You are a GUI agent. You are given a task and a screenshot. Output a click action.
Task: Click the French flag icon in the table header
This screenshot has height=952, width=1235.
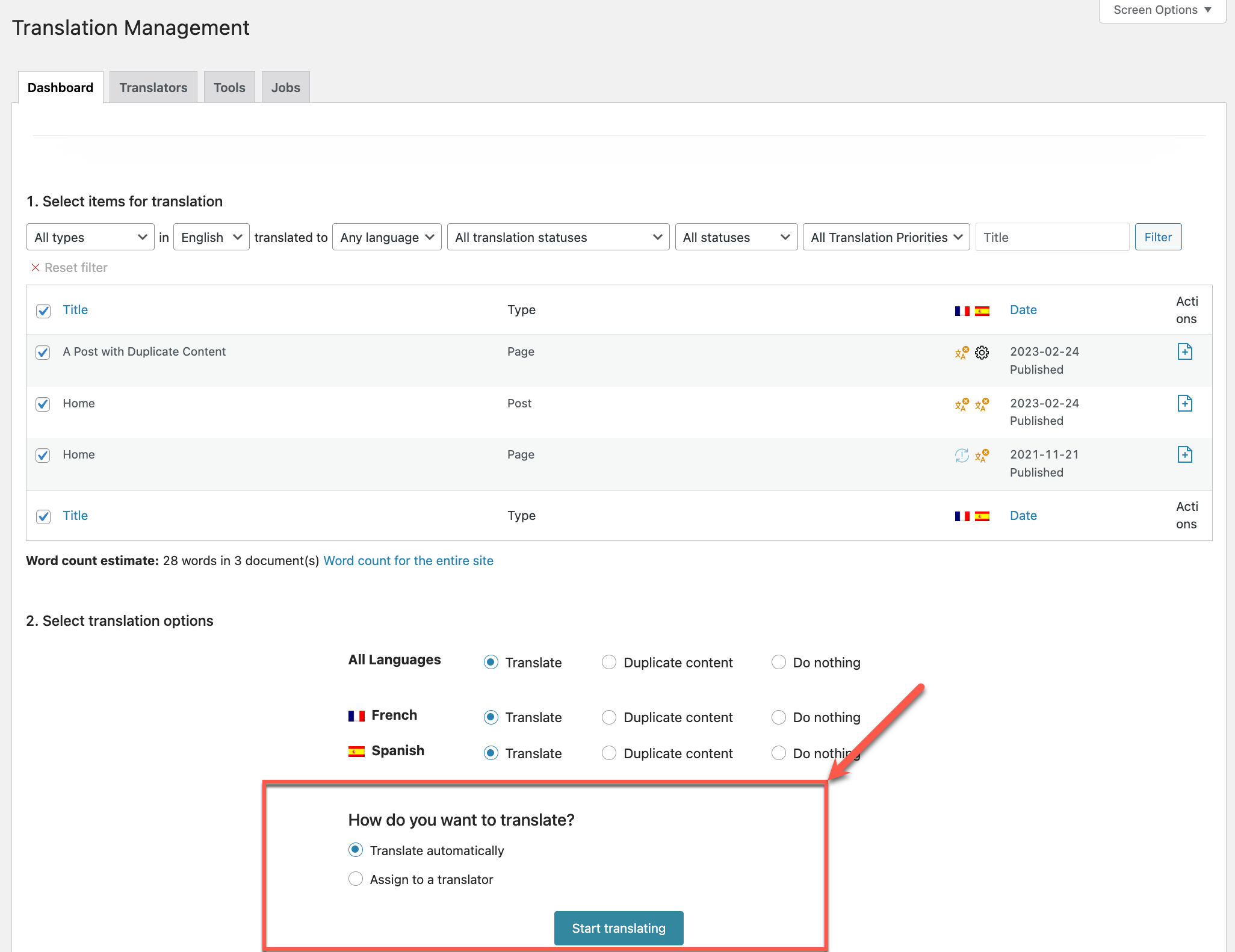[961, 311]
